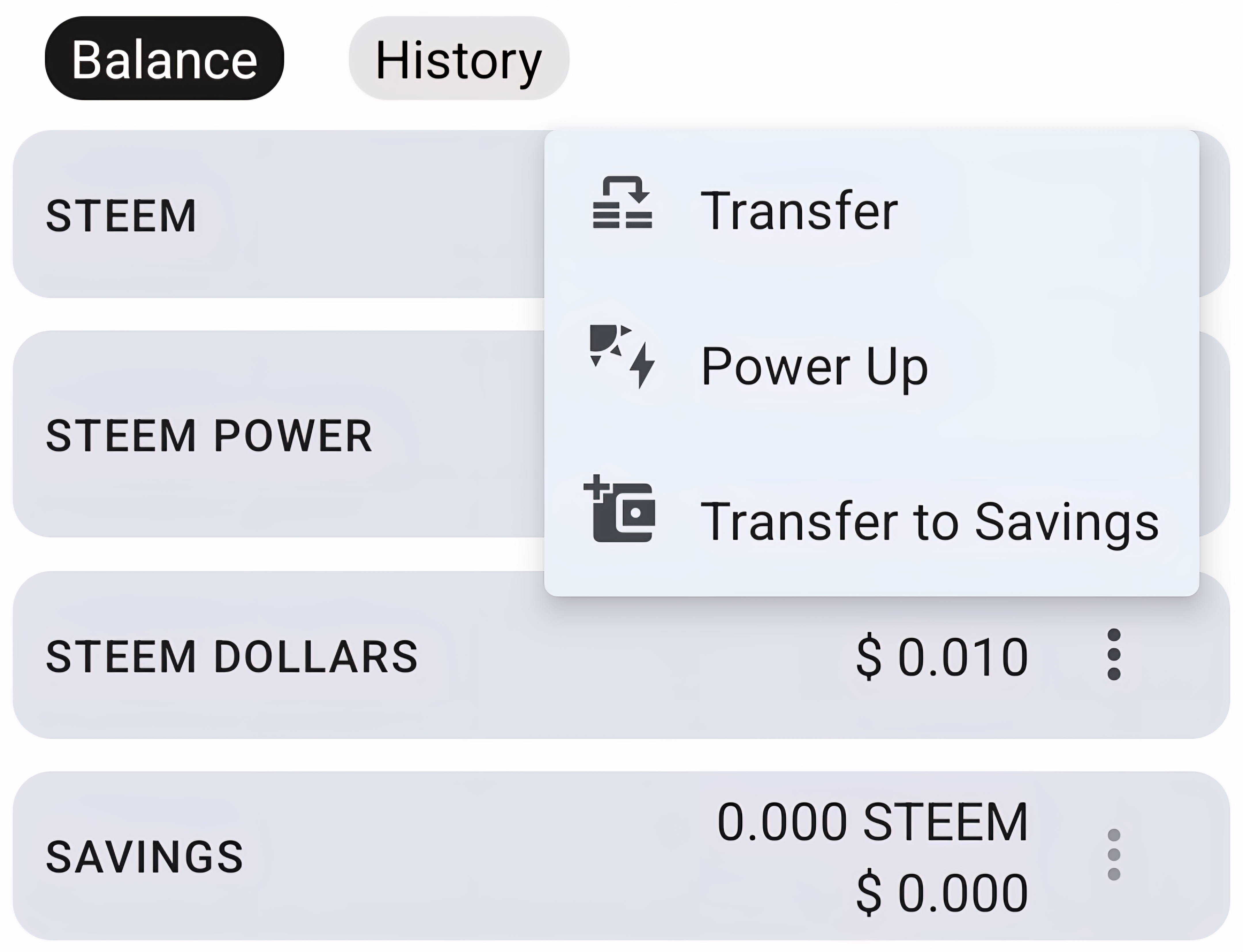Click the Transfer arrow icon in popup
The image size is (1243, 952).
pyautogui.click(x=622, y=202)
